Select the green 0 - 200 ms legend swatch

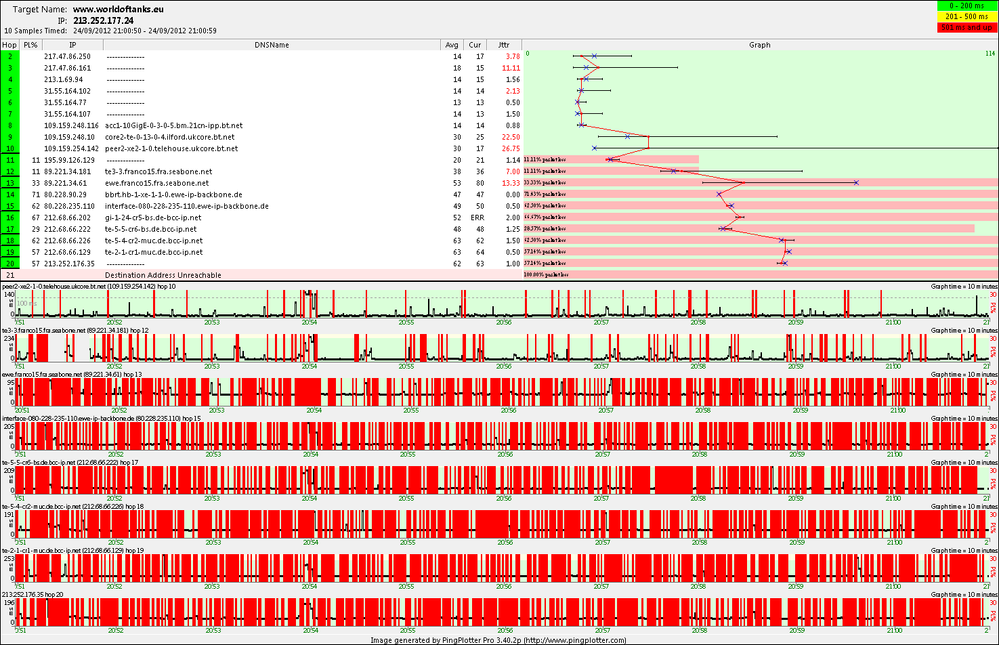click(x=967, y=6)
